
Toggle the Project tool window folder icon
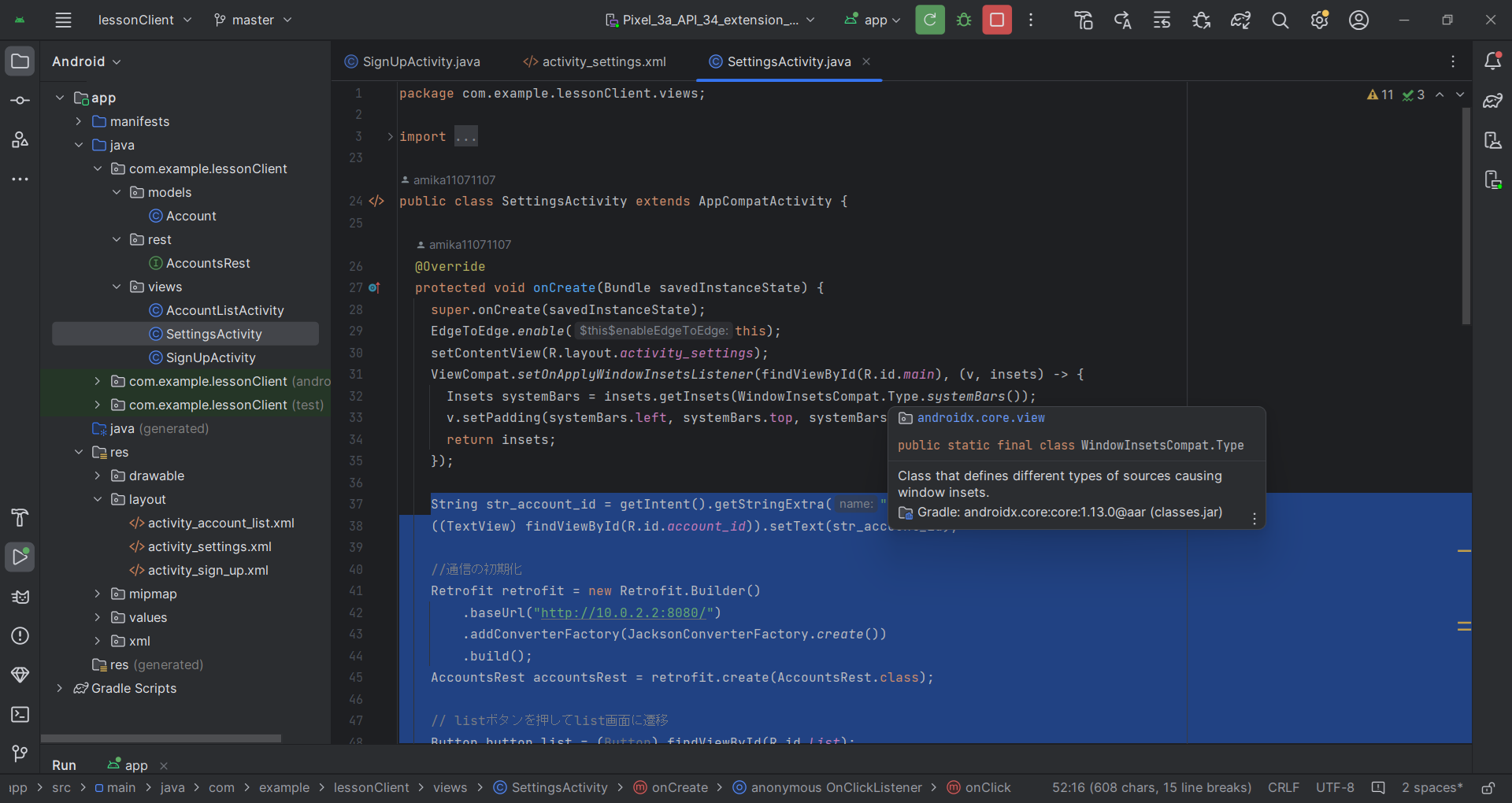pos(20,61)
